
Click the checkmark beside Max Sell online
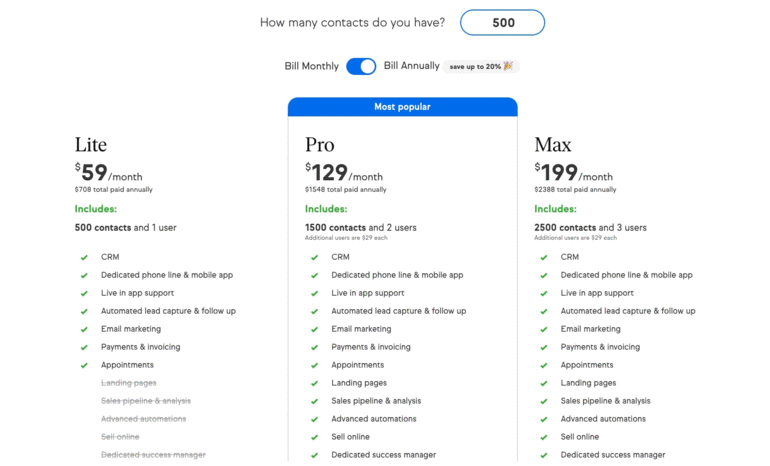(544, 438)
